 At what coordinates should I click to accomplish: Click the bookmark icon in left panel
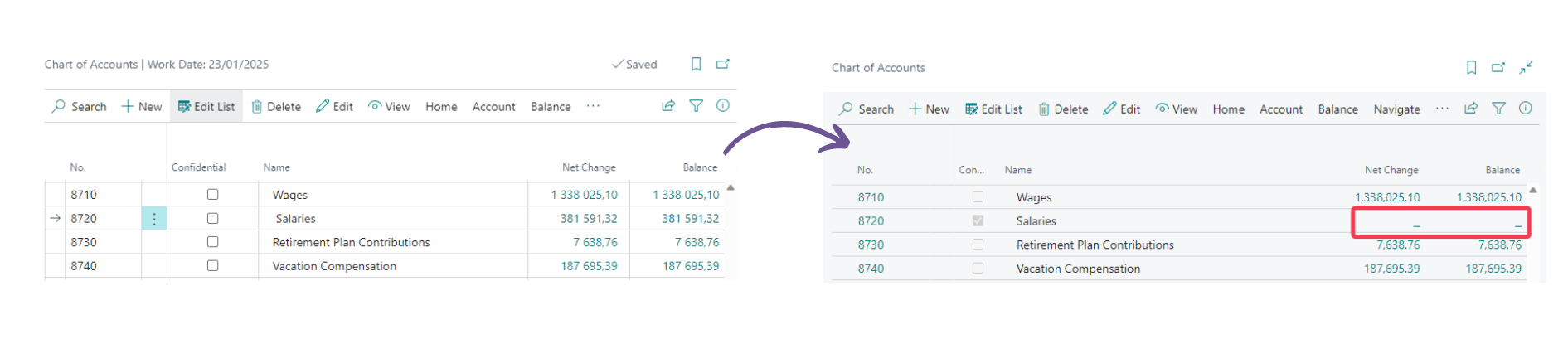697,65
